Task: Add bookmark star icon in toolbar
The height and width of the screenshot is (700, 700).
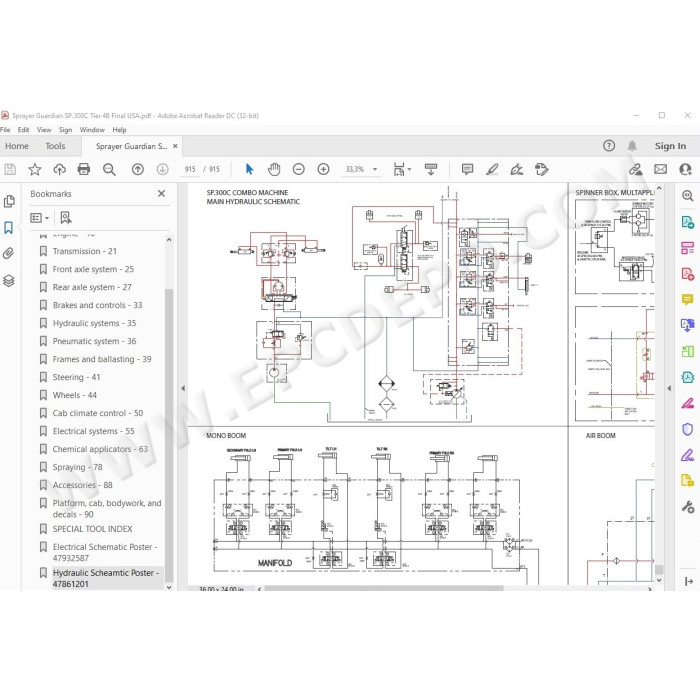Action: click(34, 169)
